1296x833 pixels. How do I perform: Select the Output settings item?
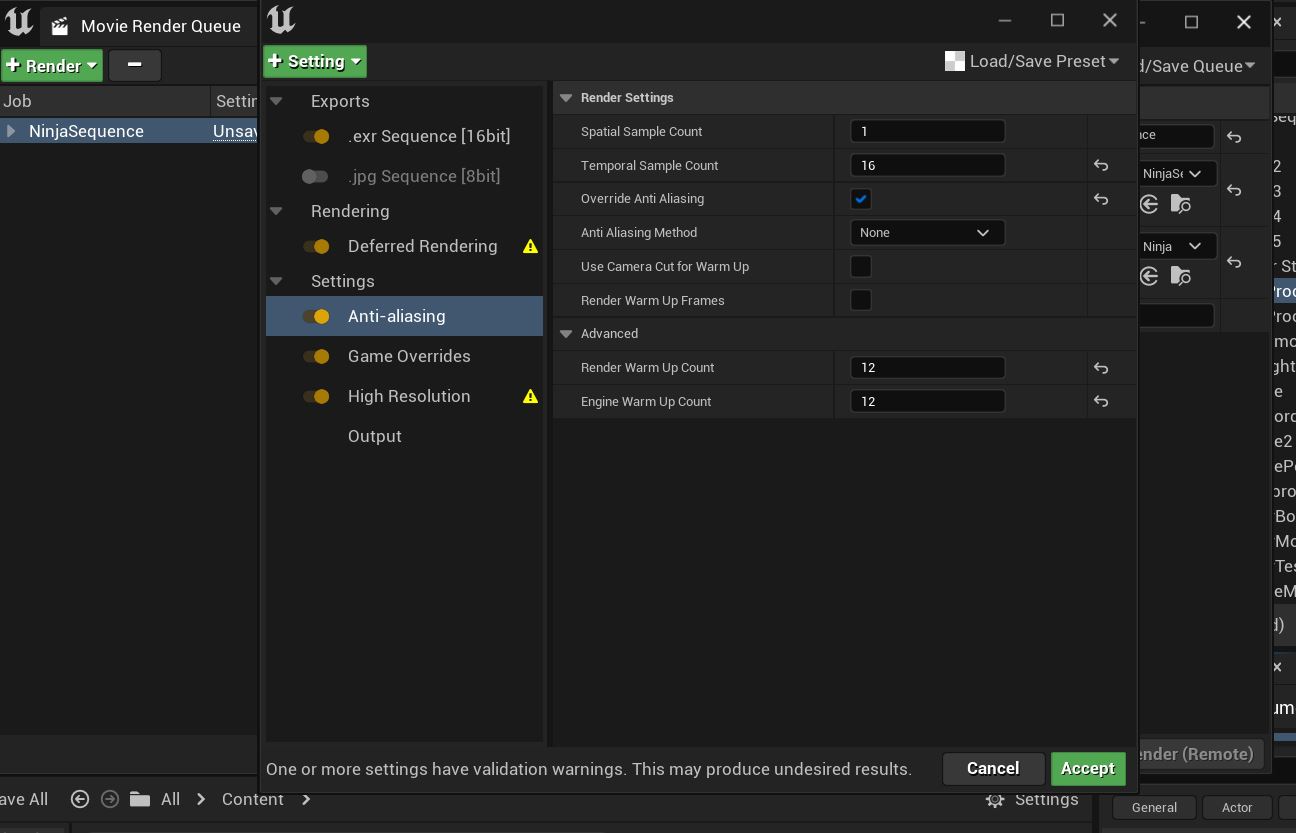(374, 437)
